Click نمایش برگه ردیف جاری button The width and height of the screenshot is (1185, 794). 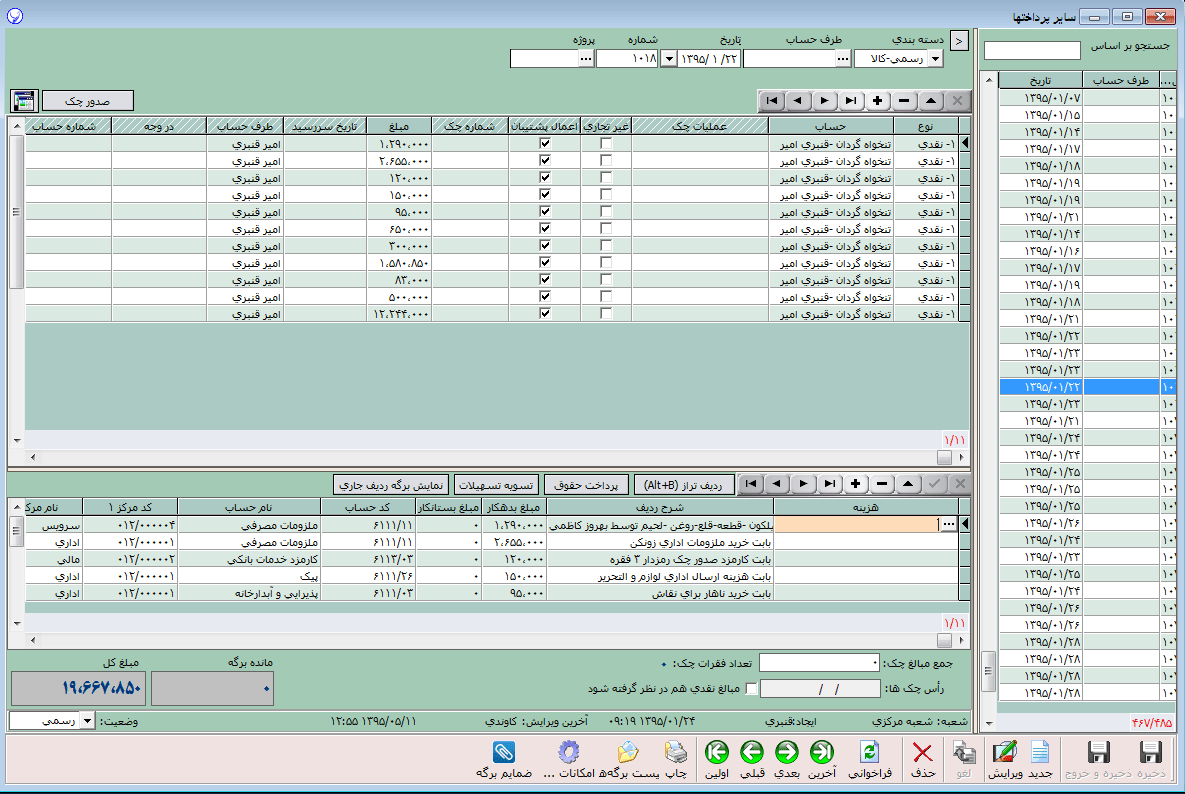(x=391, y=484)
